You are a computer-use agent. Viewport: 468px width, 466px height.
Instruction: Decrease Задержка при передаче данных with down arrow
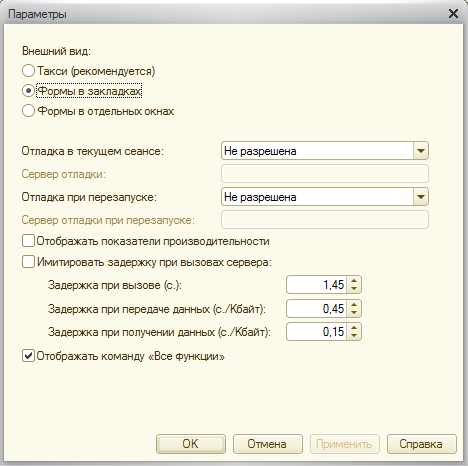coord(354,312)
